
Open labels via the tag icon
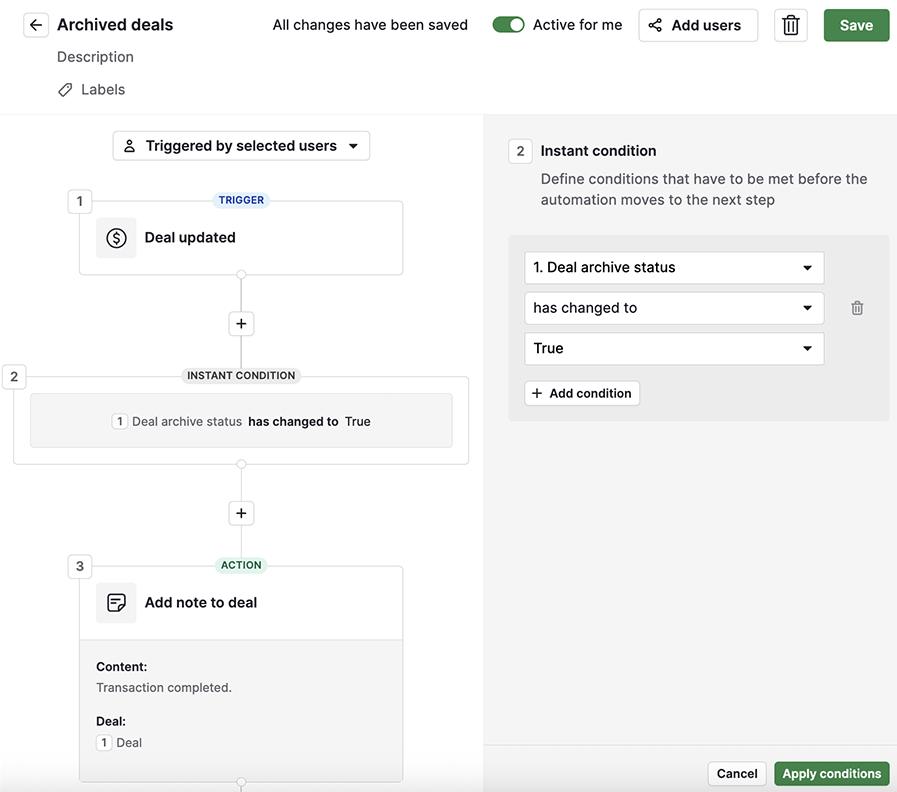(63, 89)
